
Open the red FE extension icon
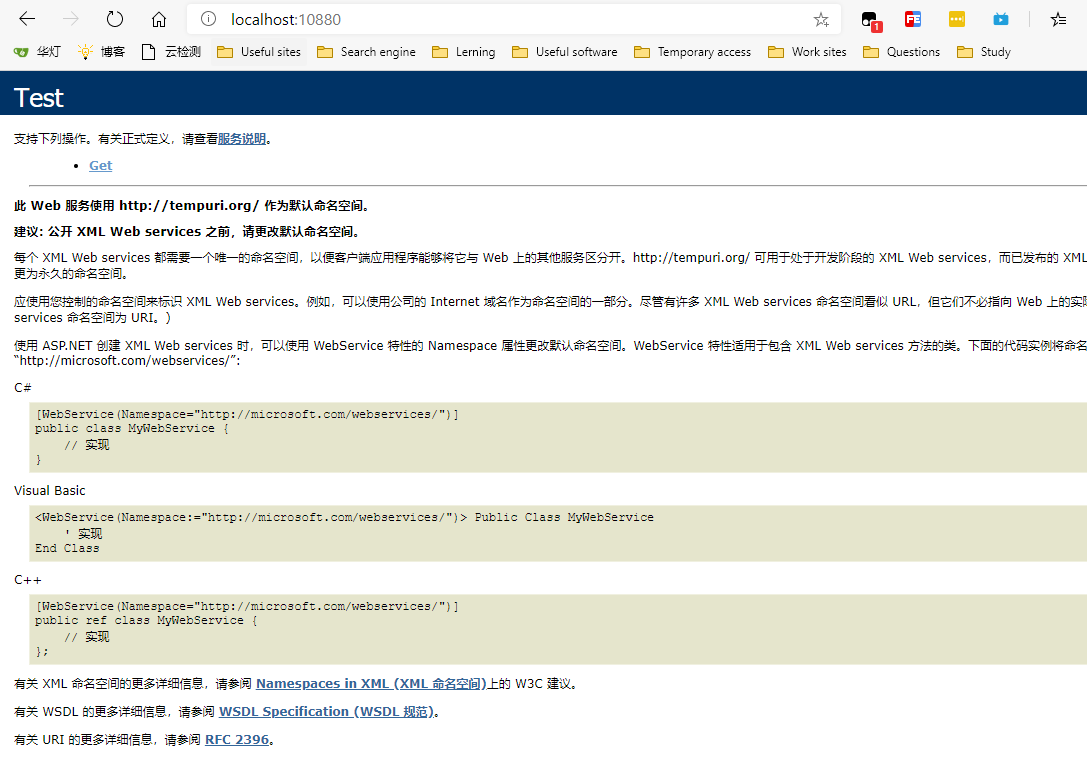[x=913, y=19]
